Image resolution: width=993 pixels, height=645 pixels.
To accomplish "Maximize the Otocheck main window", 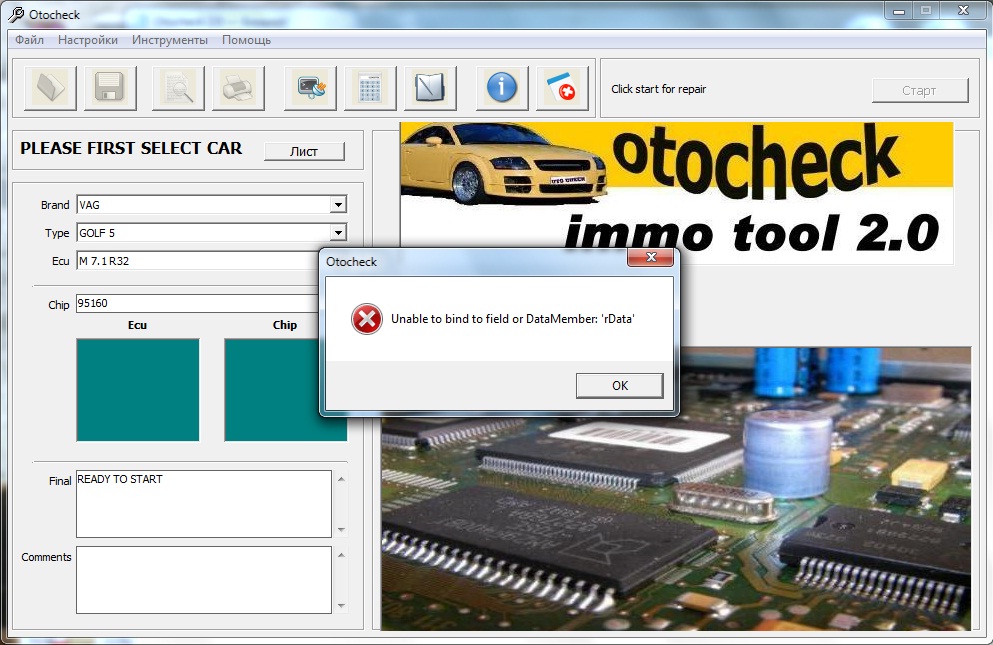I will pyautogui.click(x=926, y=11).
